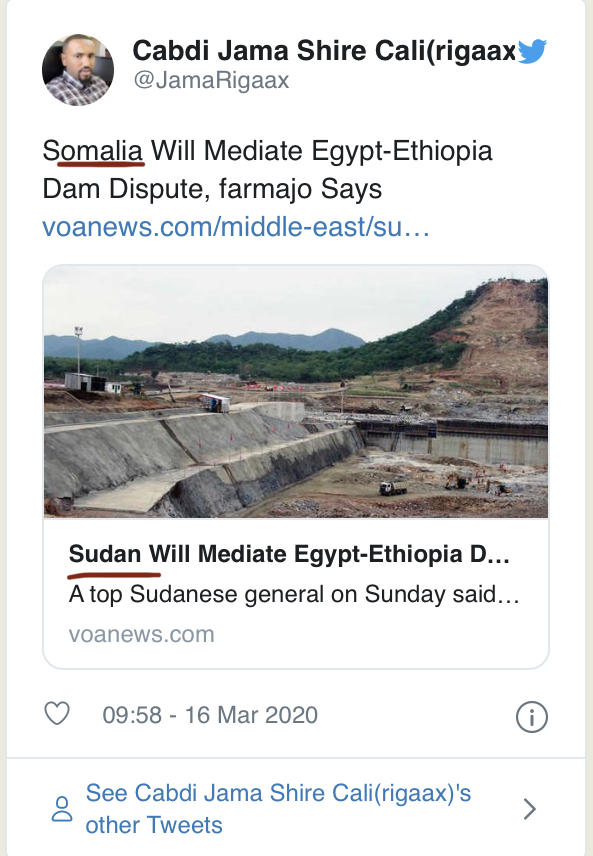This screenshot has height=856, width=593.
Task: Click the voanews.com domain in the card
Action: [x=141, y=634]
